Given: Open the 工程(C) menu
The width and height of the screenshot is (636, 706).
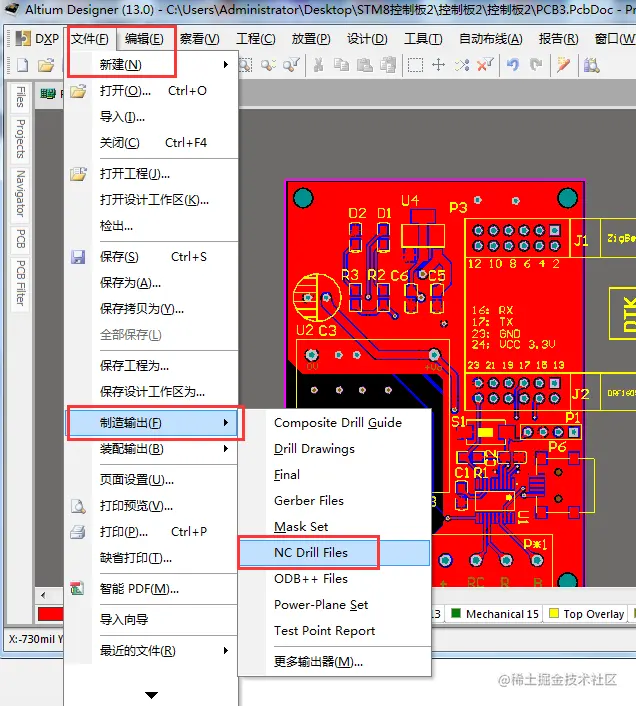Looking at the screenshot, I should coord(256,39).
